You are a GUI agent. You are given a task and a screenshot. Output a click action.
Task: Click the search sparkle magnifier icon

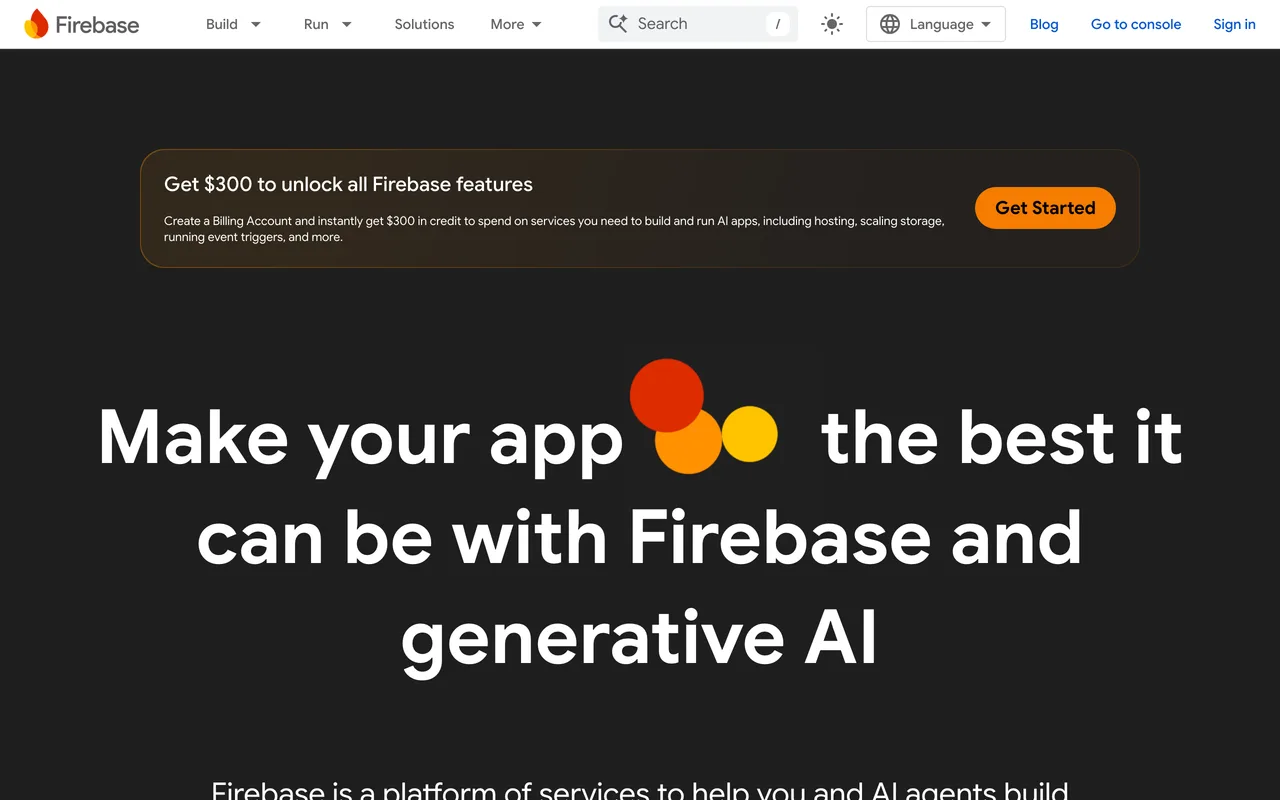tap(618, 24)
